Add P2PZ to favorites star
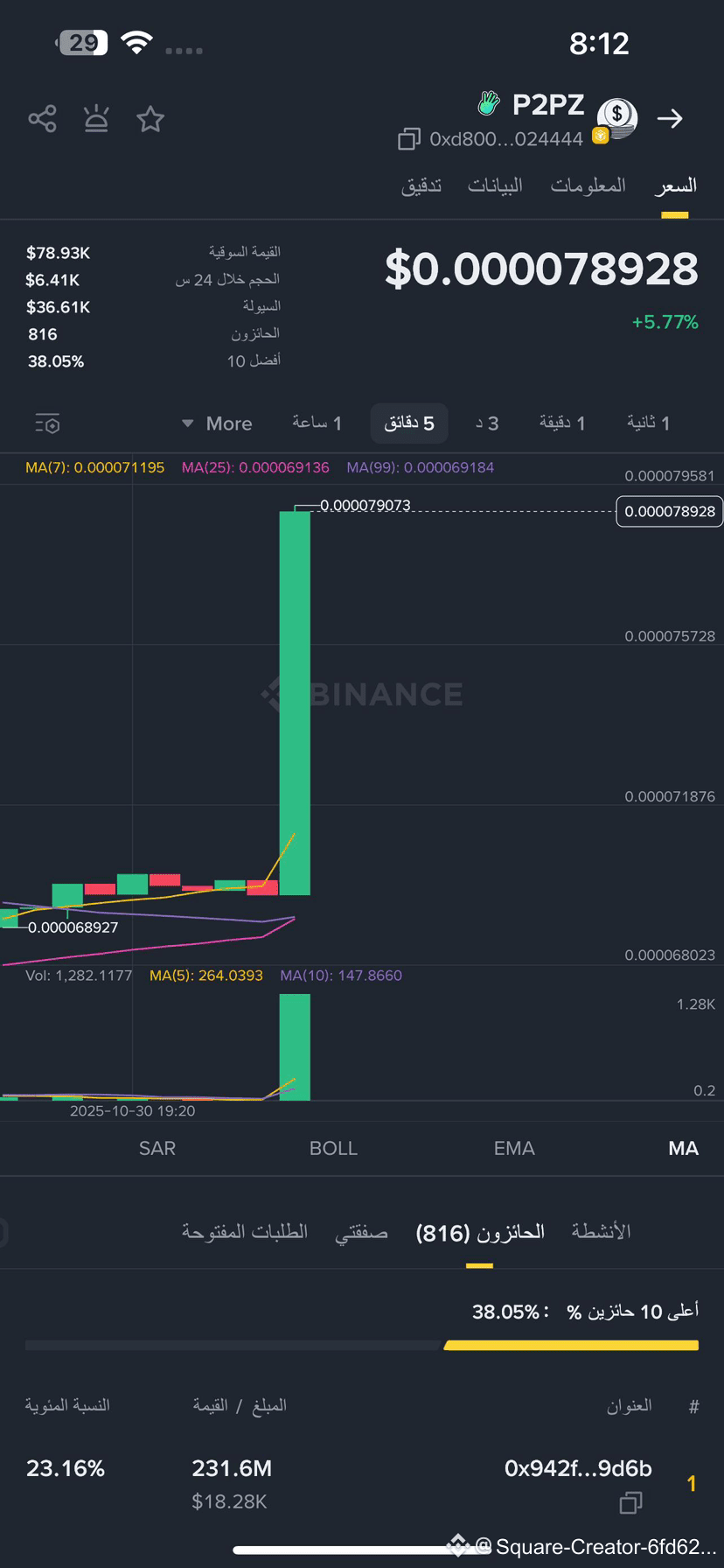 coord(150,119)
